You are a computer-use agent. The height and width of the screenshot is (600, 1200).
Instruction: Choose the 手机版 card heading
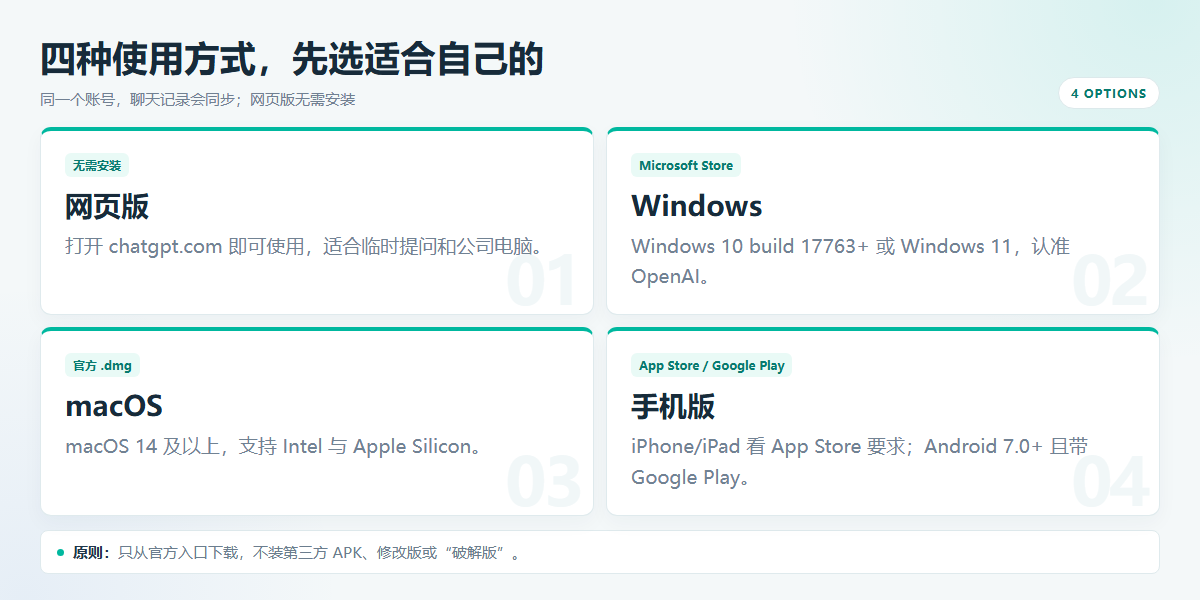[x=673, y=406]
